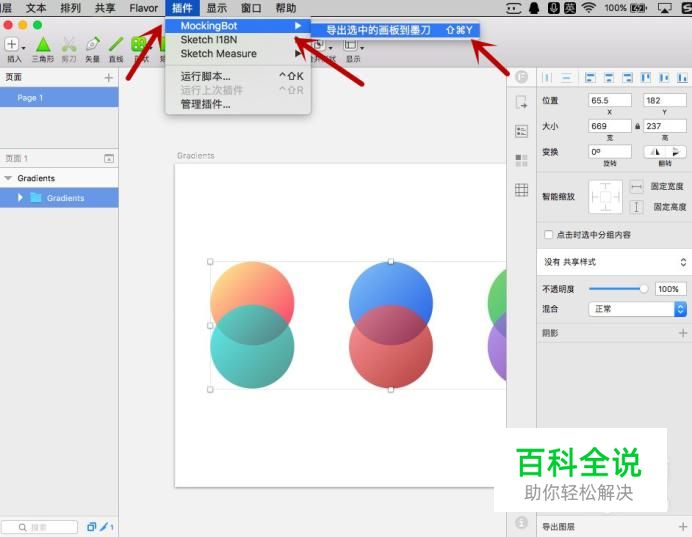Viewport: 692px width, 537px height.
Task: Click the smart resizing constraint box
Action: click(606, 197)
